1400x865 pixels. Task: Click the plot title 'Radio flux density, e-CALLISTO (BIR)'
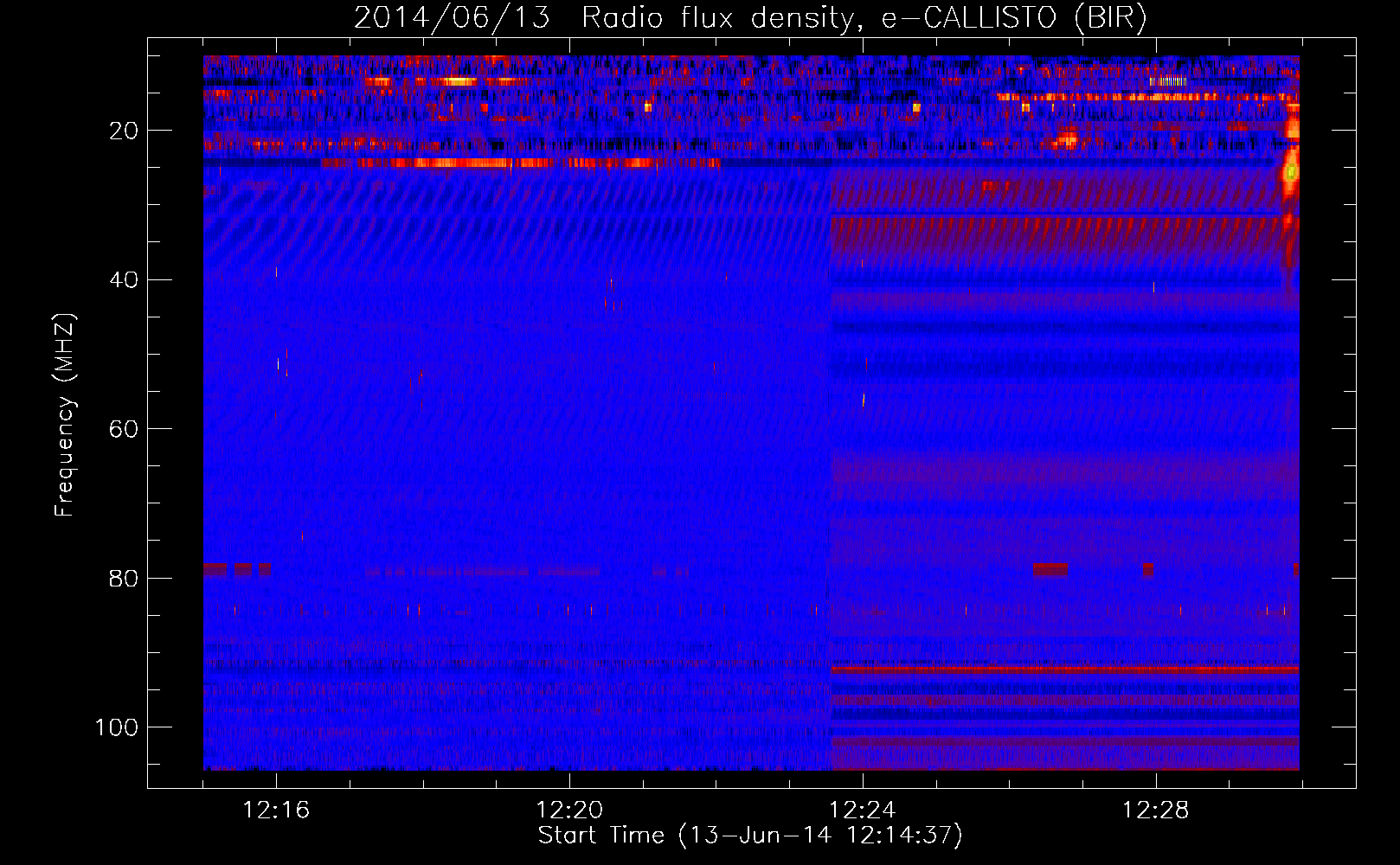click(864, 18)
